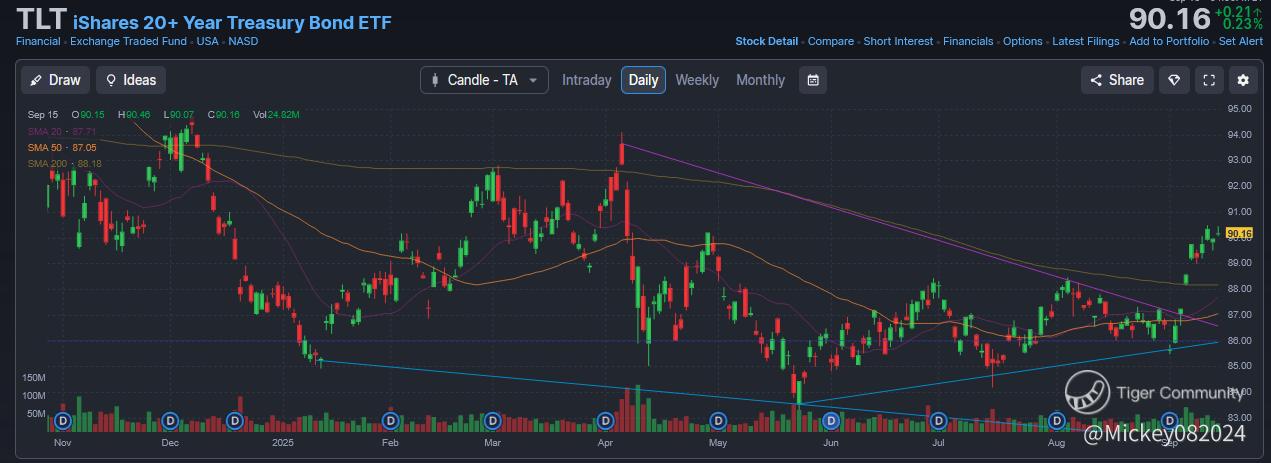Switch to the Monthly timeframe
1271x463 pixels.
761,80
